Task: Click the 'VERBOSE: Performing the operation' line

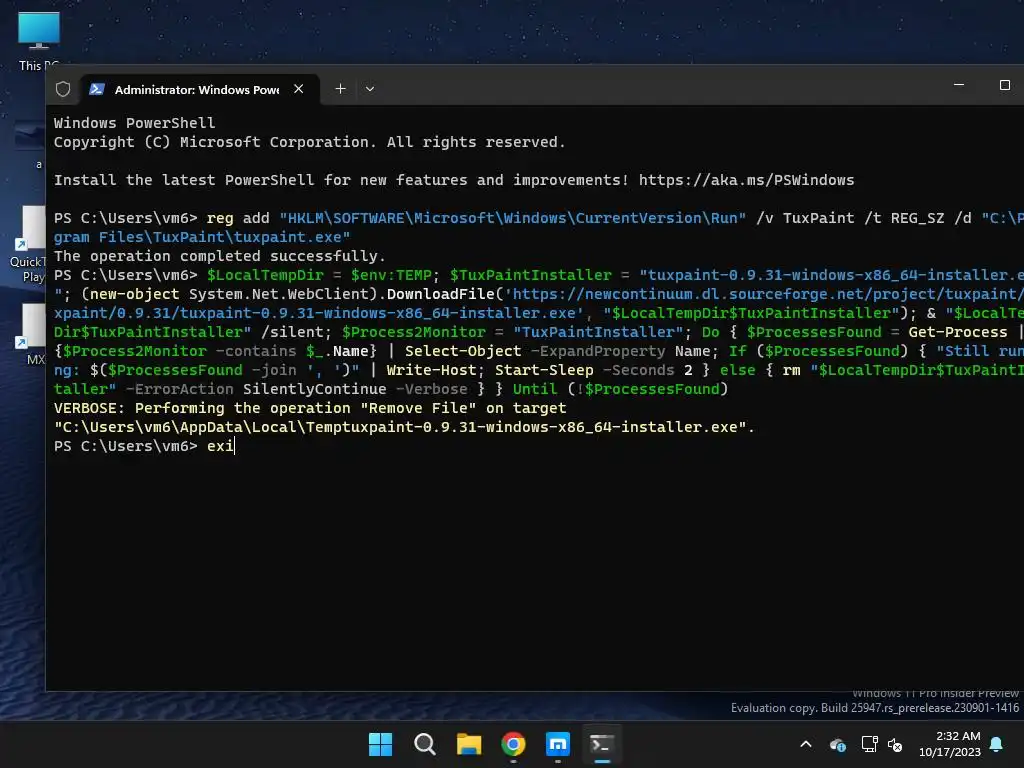Action: (x=310, y=408)
